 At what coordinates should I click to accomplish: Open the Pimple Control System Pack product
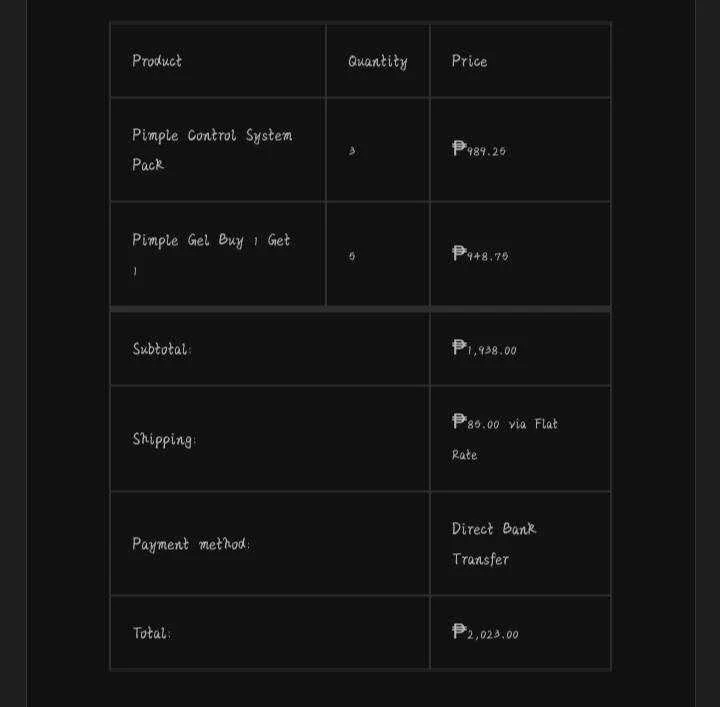(212, 150)
